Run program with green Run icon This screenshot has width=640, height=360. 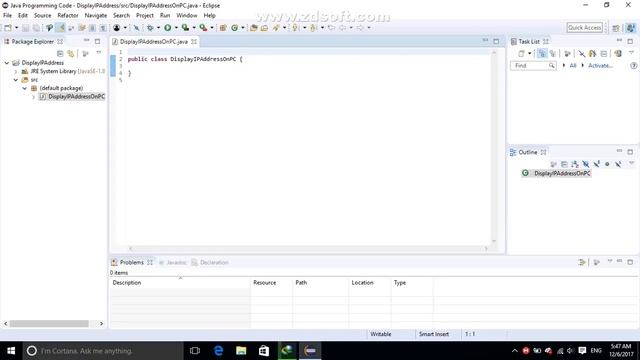pyautogui.click(x=168, y=28)
